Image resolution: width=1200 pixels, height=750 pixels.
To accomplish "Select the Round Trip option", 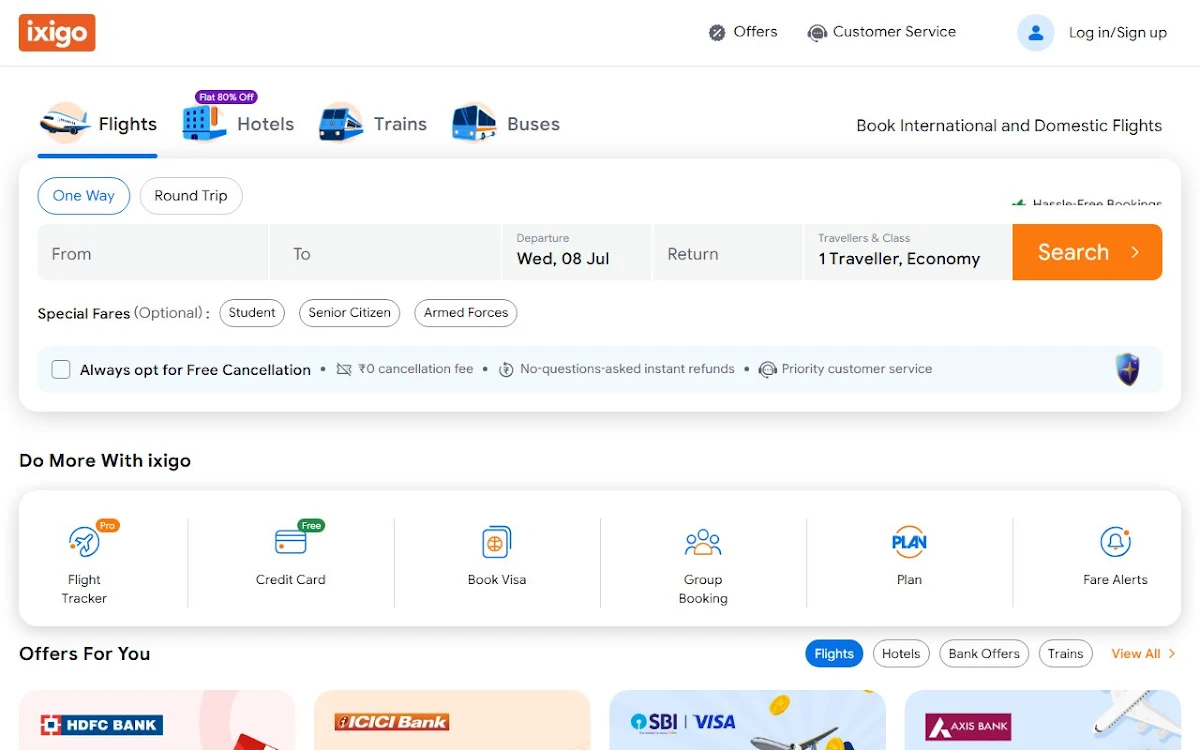I will [x=191, y=196].
